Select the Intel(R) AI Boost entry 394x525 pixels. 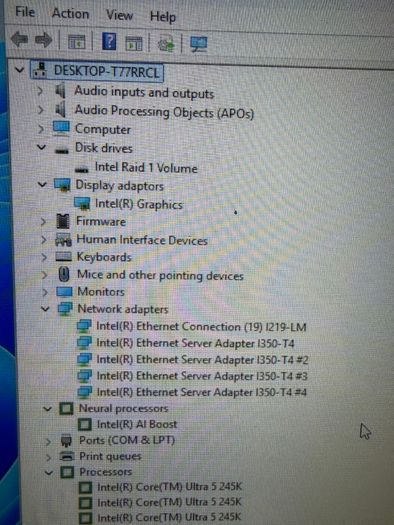tap(137, 425)
